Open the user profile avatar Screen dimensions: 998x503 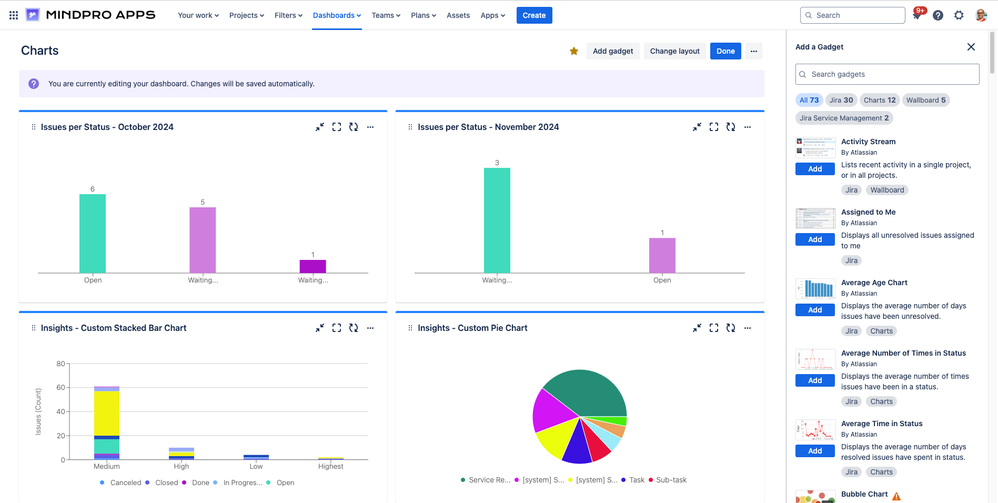pyautogui.click(x=981, y=15)
